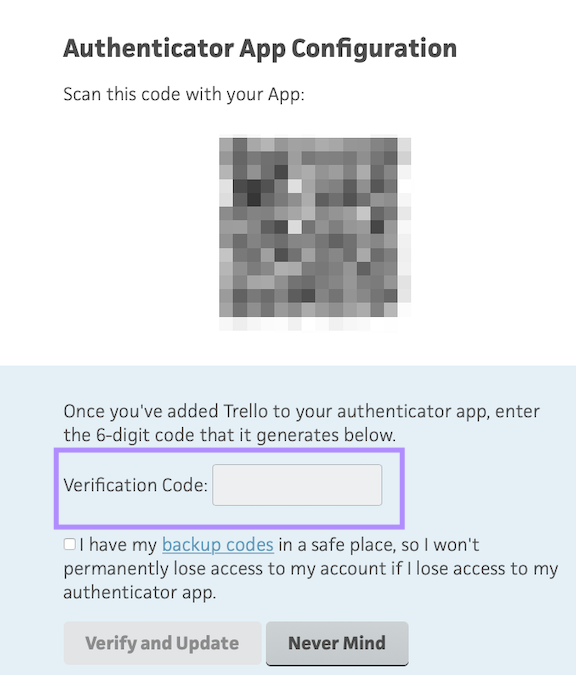The image size is (576, 675).
Task: Click the 'Scan this code with your App' text
Action: click(184, 94)
